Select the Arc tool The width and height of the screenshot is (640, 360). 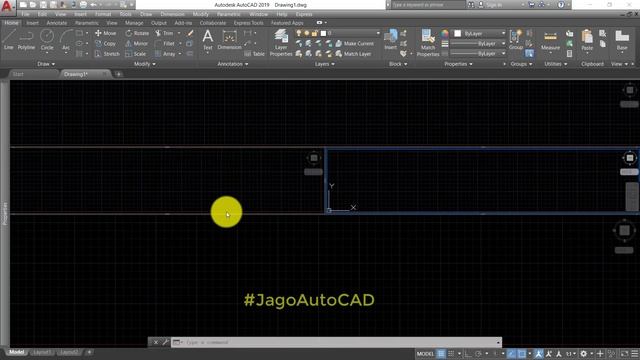point(66,40)
